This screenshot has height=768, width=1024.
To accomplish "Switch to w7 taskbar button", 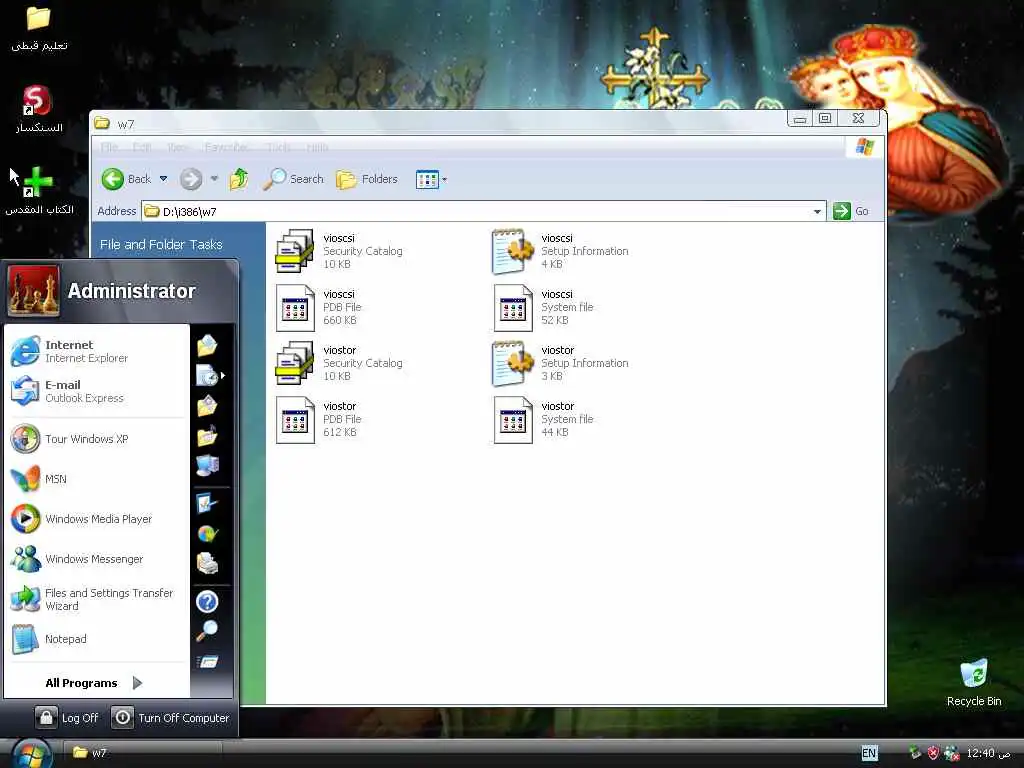I will [142, 753].
